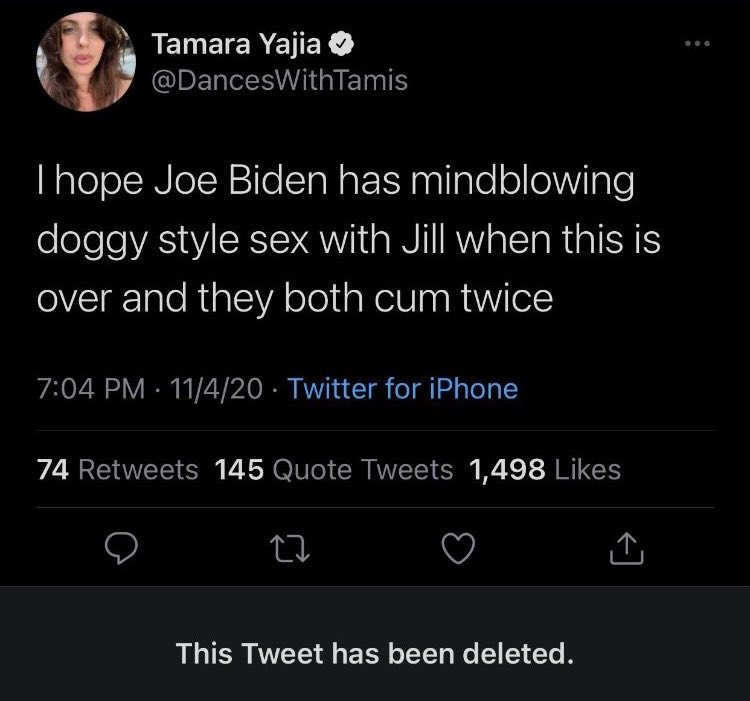This screenshot has width=750, height=701.
Task: Click the number 74 in retweet stats
Action: pyautogui.click(x=53, y=469)
